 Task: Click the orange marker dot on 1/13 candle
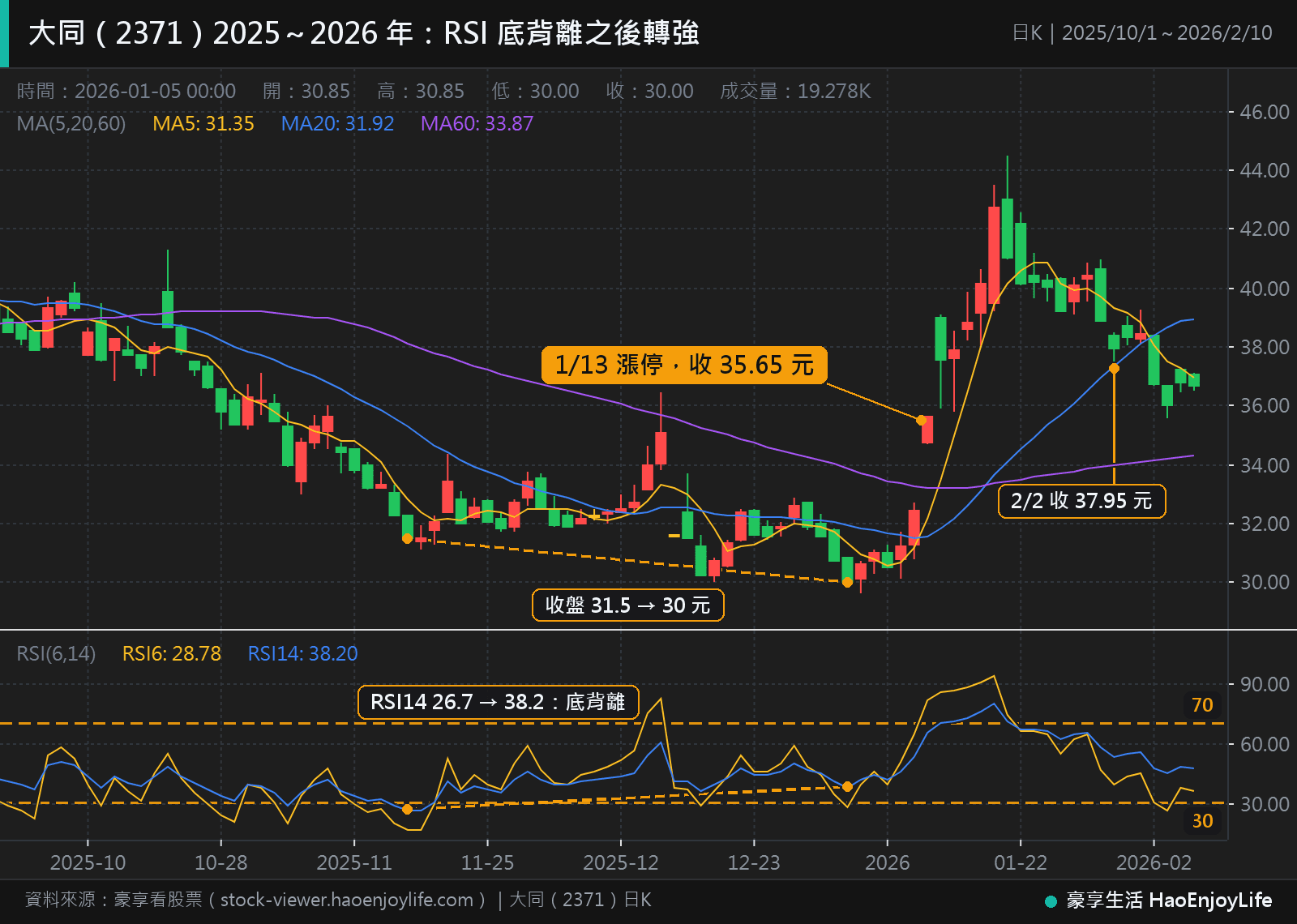click(921, 420)
